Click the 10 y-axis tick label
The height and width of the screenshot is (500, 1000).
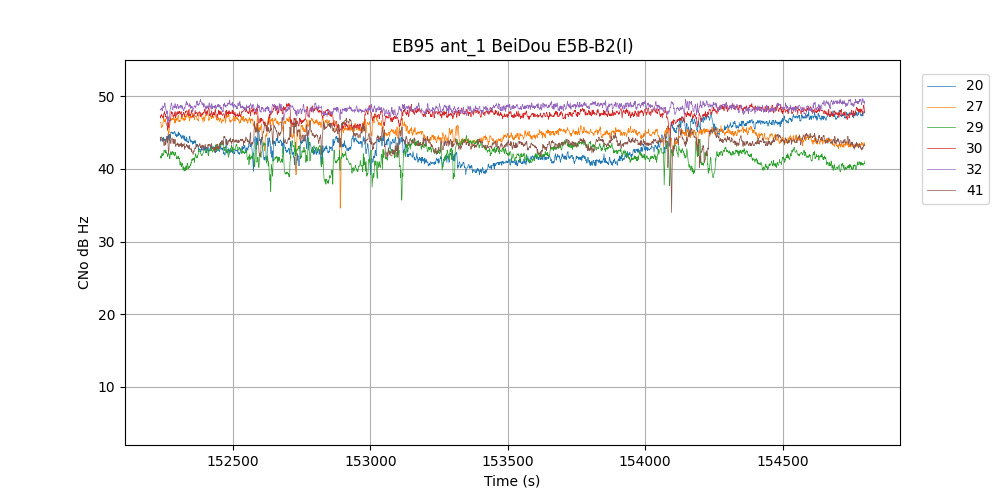click(x=106, y=387)
